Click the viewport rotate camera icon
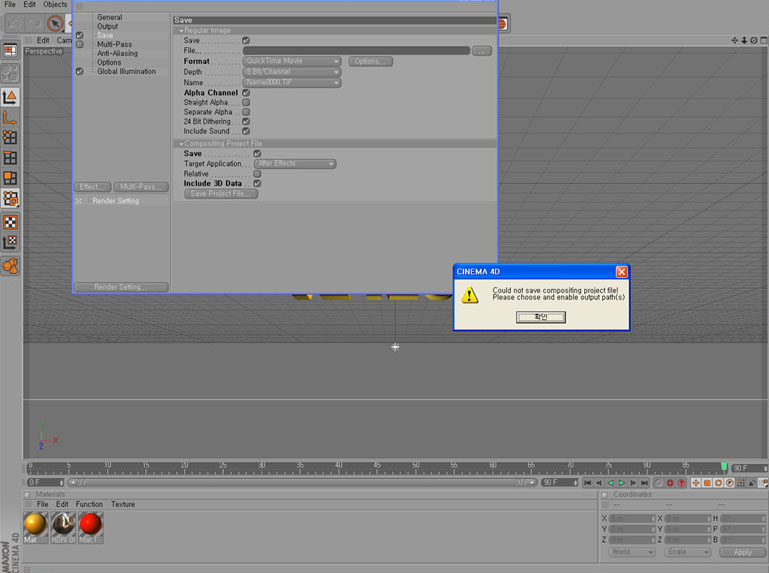 (x=754, y=40)
